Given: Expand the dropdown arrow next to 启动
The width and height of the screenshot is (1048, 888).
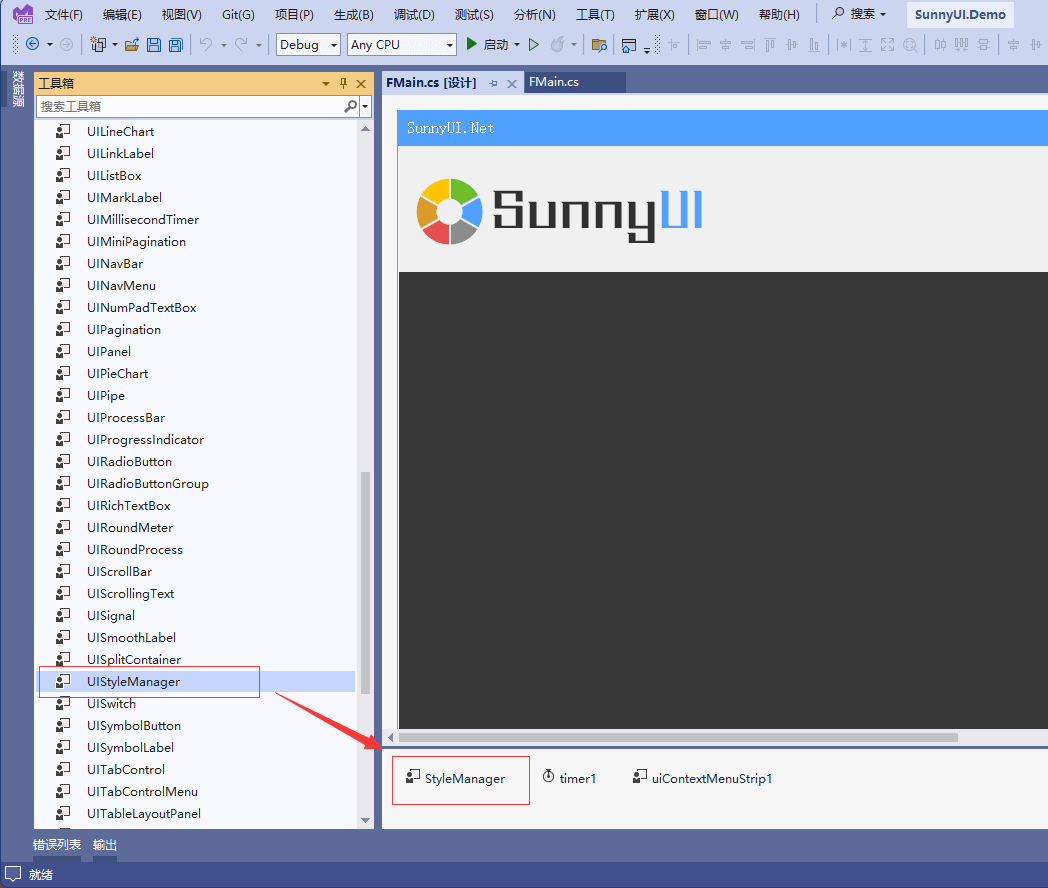Looking at the screenshot, I should pos(517,45).
